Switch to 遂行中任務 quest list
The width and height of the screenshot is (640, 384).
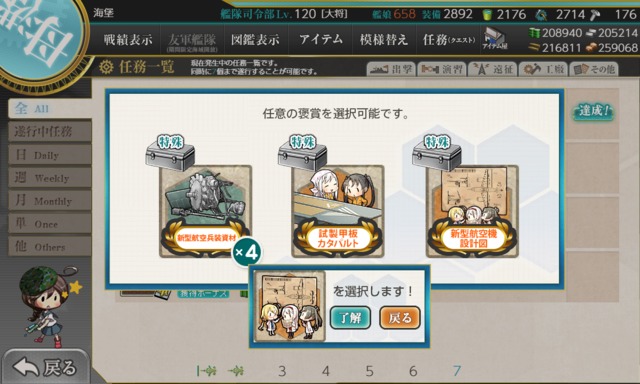click(49, 131)
